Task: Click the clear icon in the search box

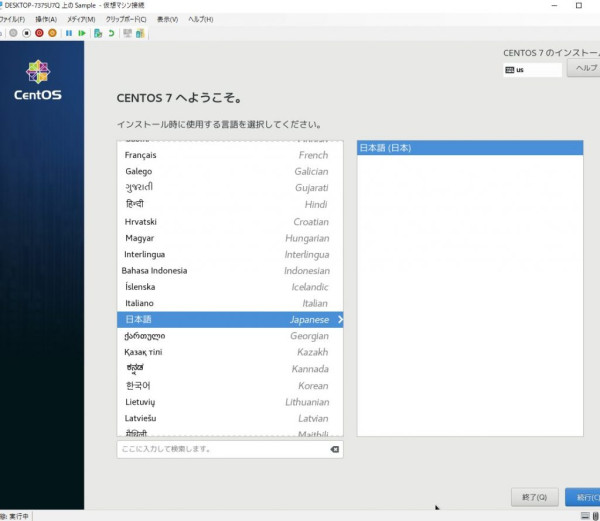Action: (x=334, y=450)
